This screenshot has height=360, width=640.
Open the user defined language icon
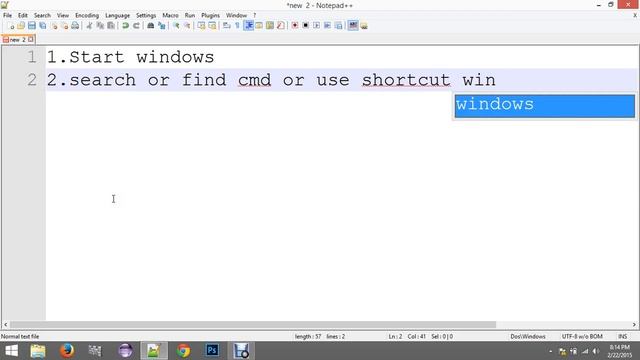coord(259,26)
